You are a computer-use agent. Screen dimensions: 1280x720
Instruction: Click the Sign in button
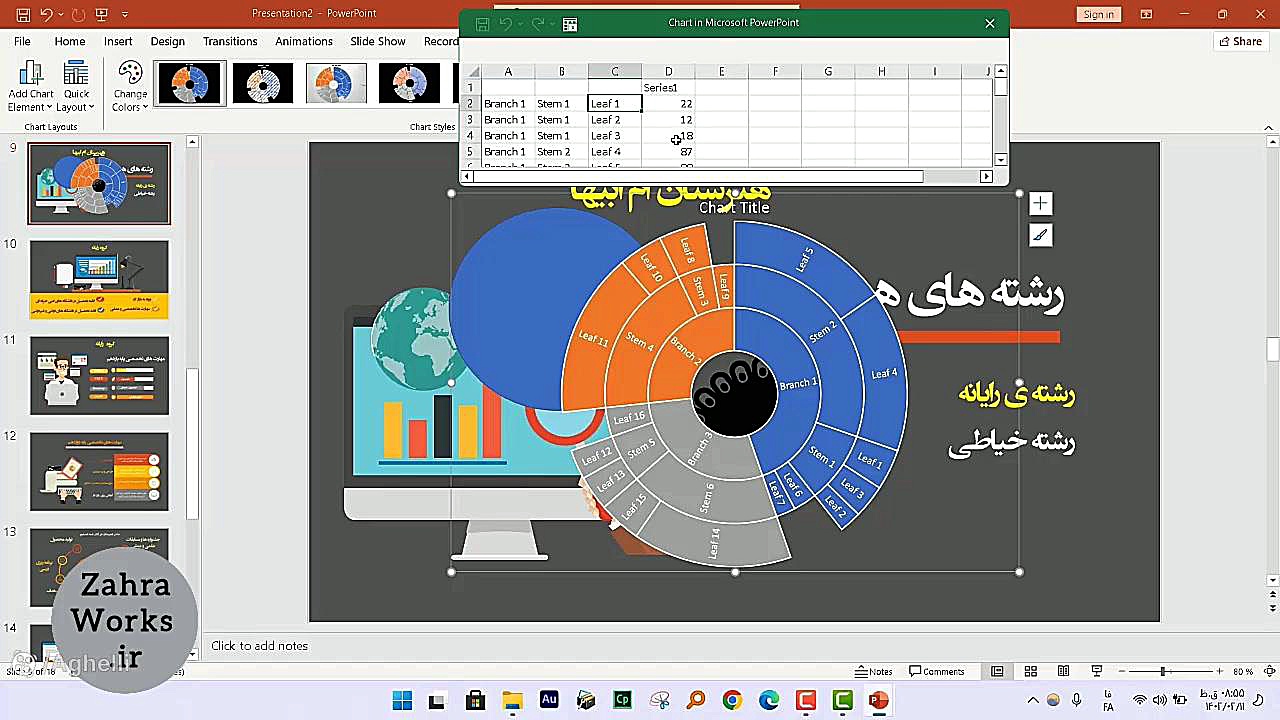tap(1098, 14)
